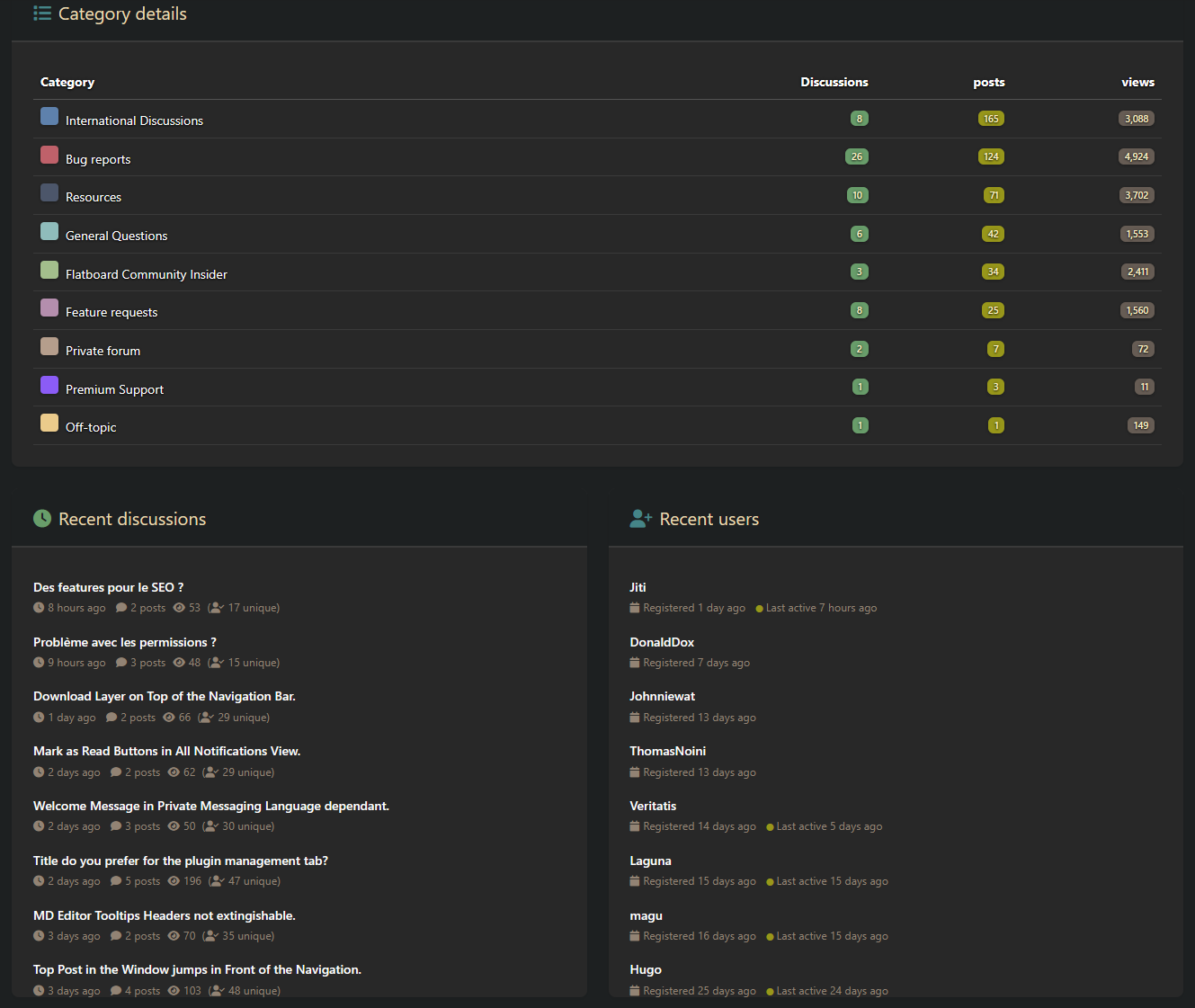Open Download Layer on Top of Navigation Bar discussion
Screen dimensions: 1195x1008
pos(165,696)
